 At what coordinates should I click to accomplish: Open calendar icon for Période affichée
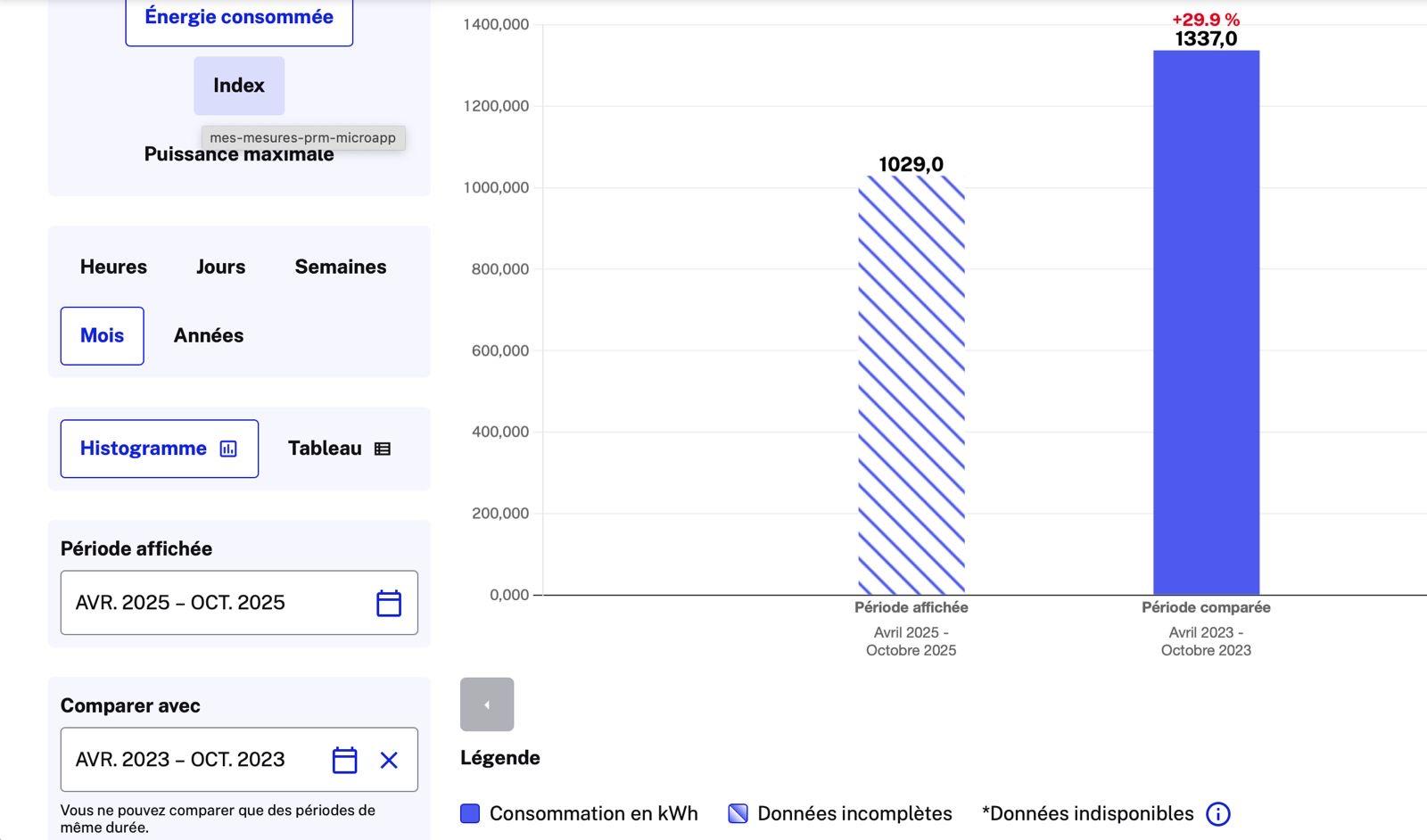(389, 603)
